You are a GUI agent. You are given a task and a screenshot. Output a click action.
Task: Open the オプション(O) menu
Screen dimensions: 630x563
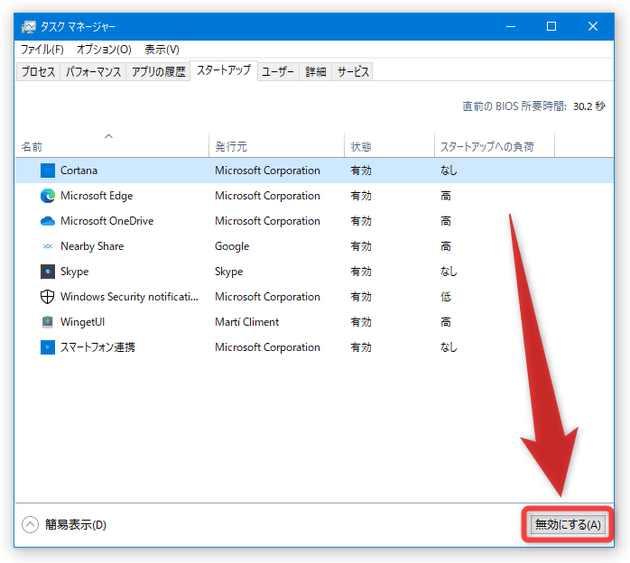[x=104, y=49]
